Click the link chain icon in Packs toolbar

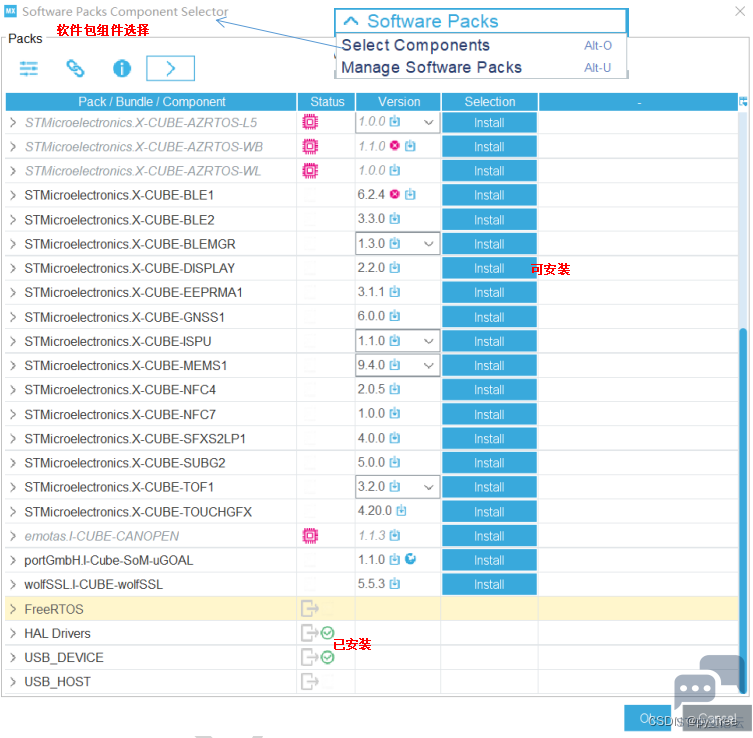click(75, 68)
